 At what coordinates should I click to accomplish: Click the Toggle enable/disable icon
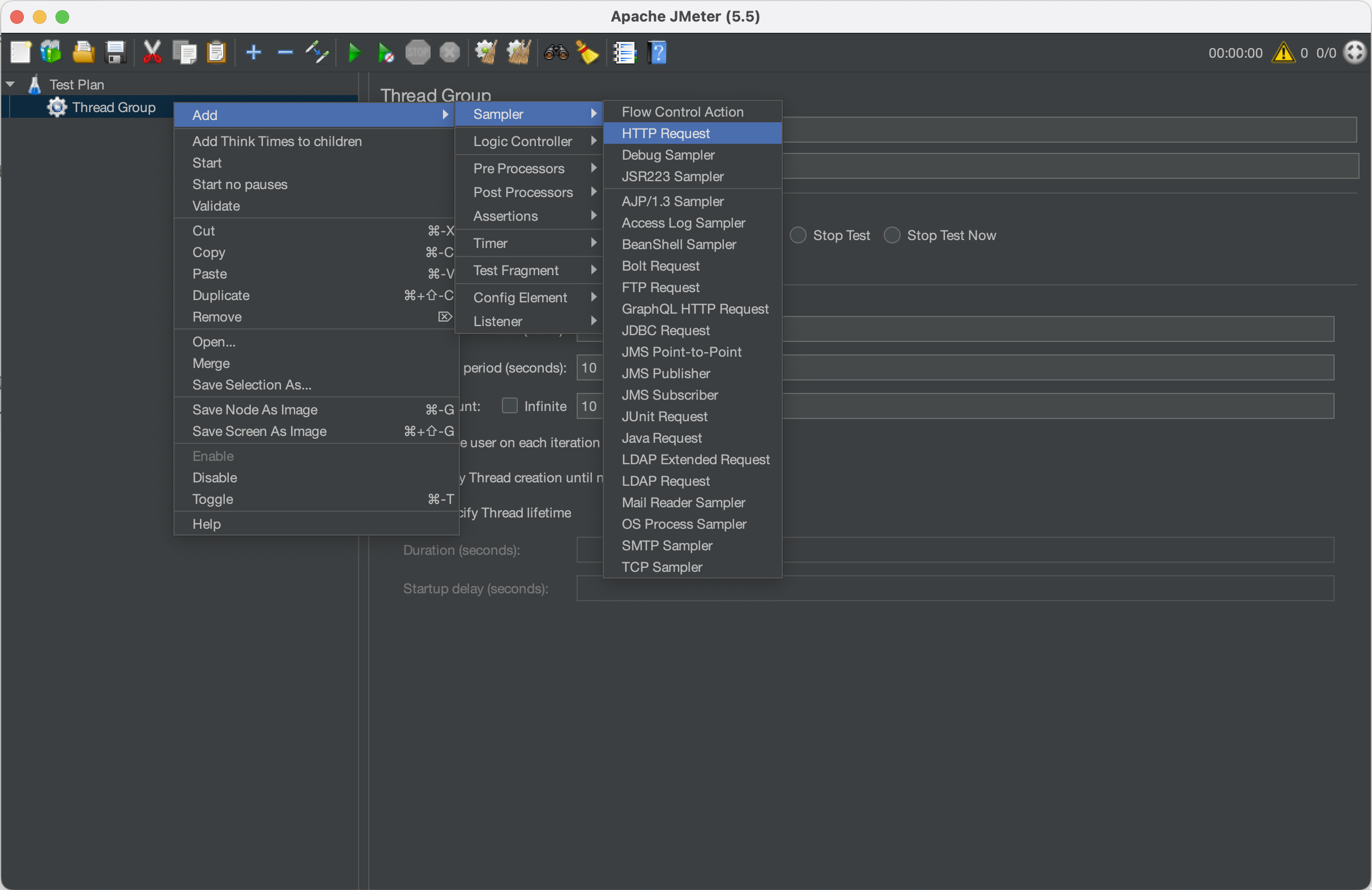(317, 53)
